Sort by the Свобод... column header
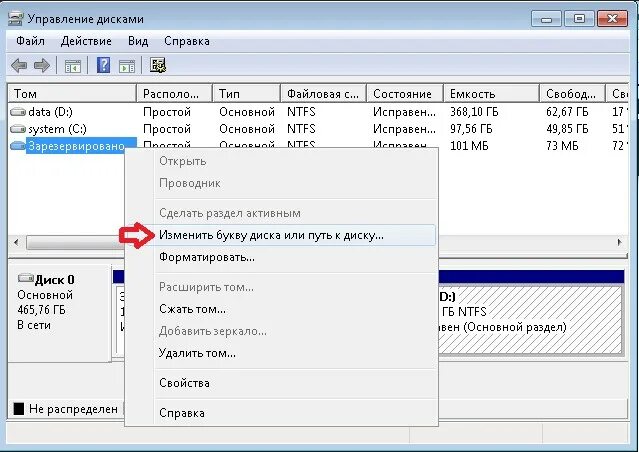 tap(573, 93)
